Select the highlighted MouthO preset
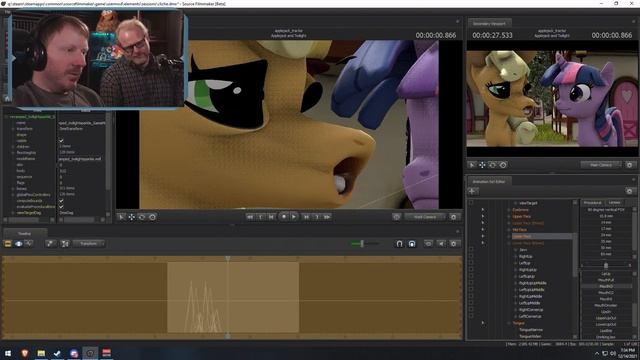Viewport: 640px width, 360px height. 606,287
